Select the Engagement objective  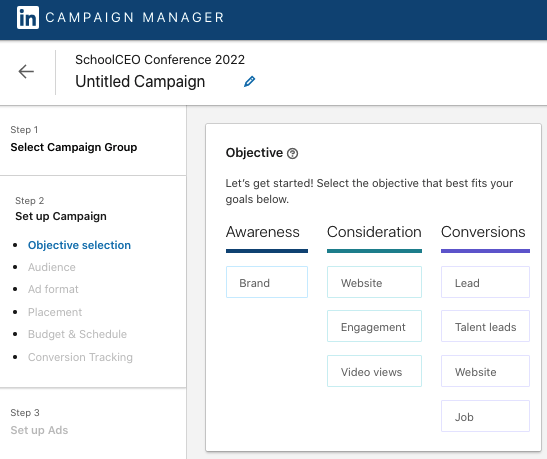tap(374, 326)
